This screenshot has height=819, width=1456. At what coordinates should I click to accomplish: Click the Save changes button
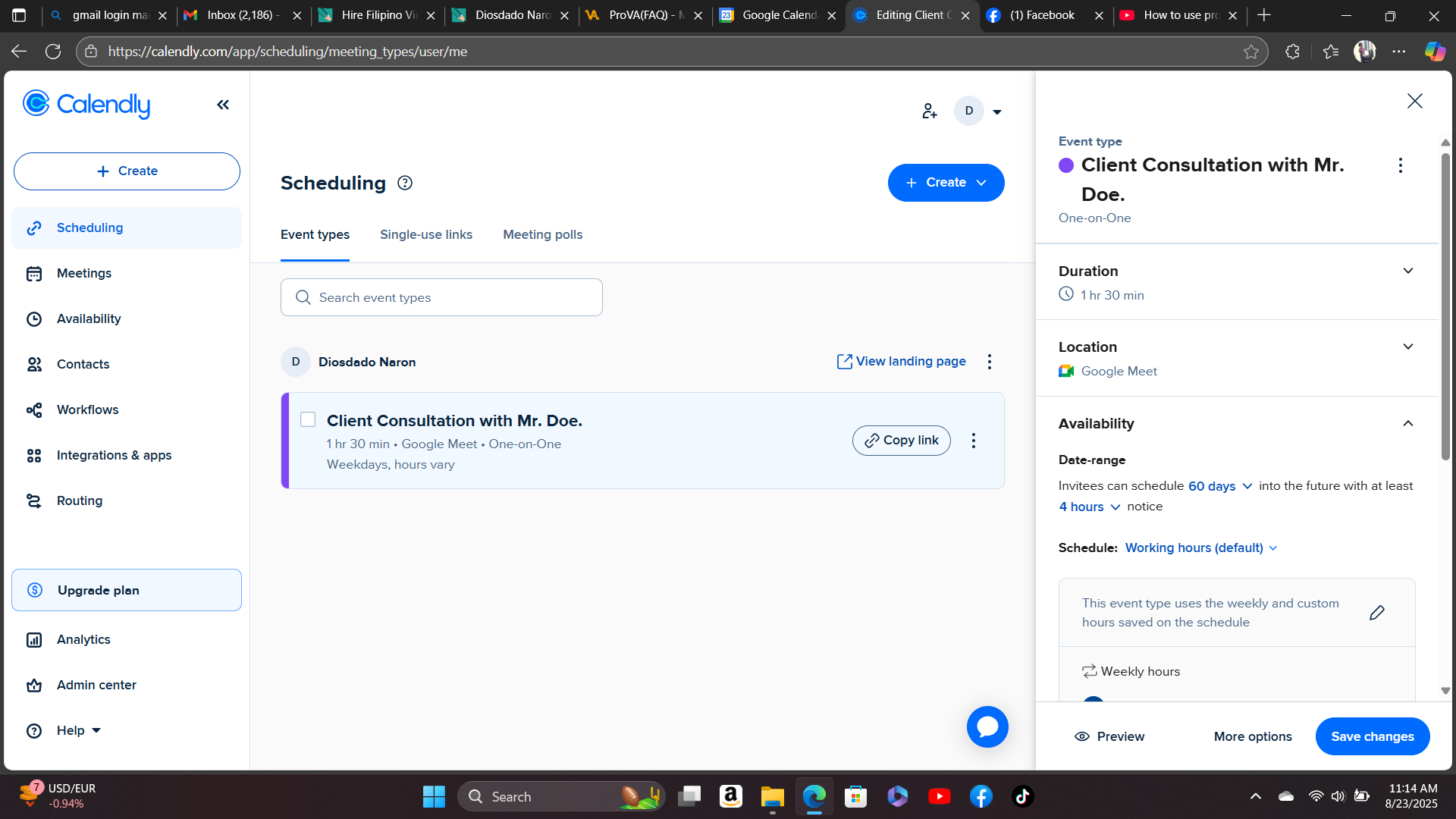point(1372,736)
